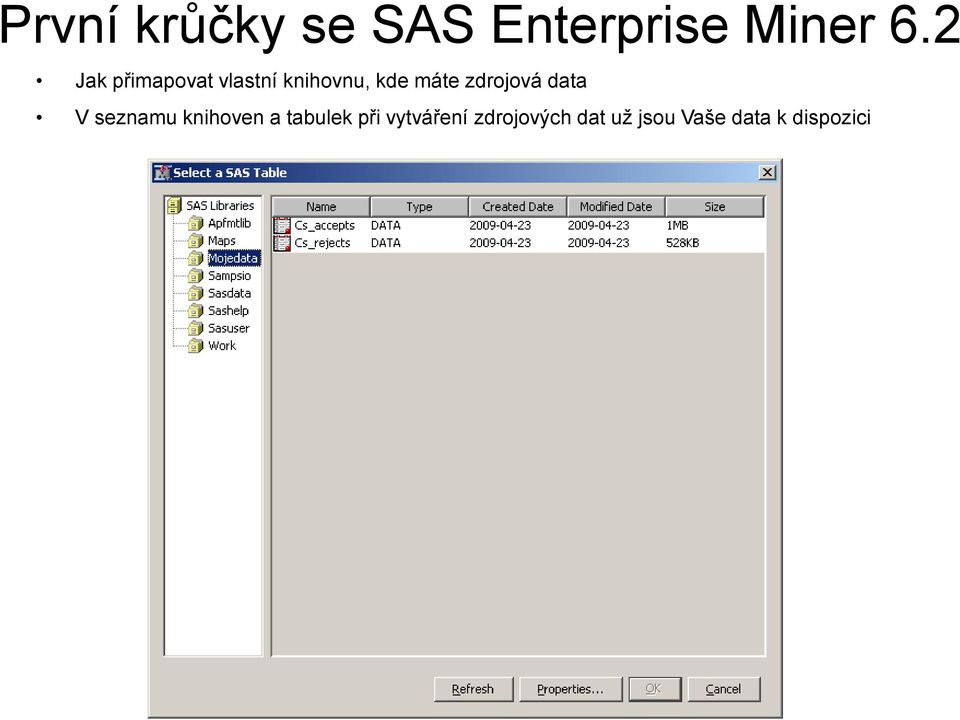Viewport: 960px width, 720px height.
Task: Select the Maps library label
Action: coord(222,241)
